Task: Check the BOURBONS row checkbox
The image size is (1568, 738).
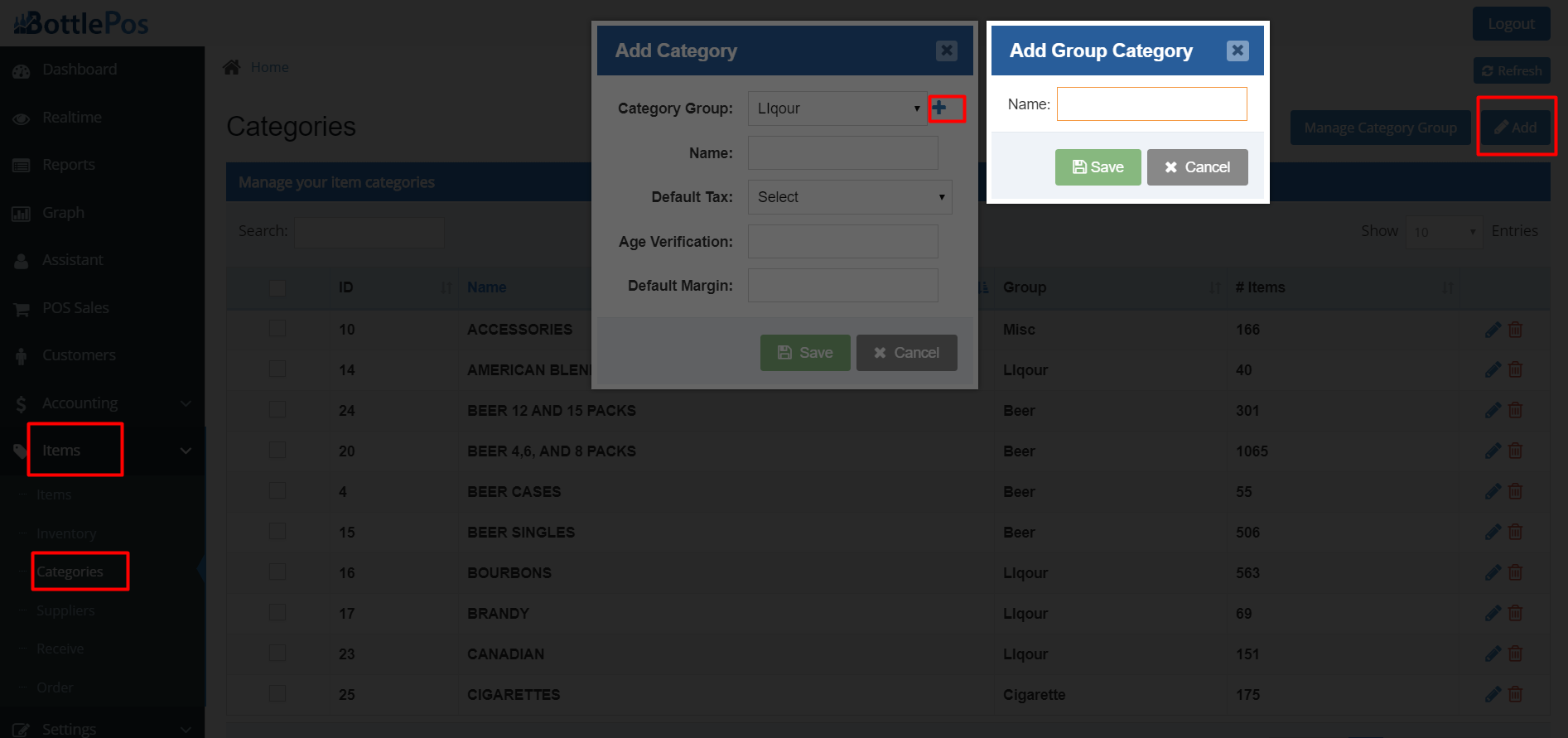Action: (x=277, y=572)
